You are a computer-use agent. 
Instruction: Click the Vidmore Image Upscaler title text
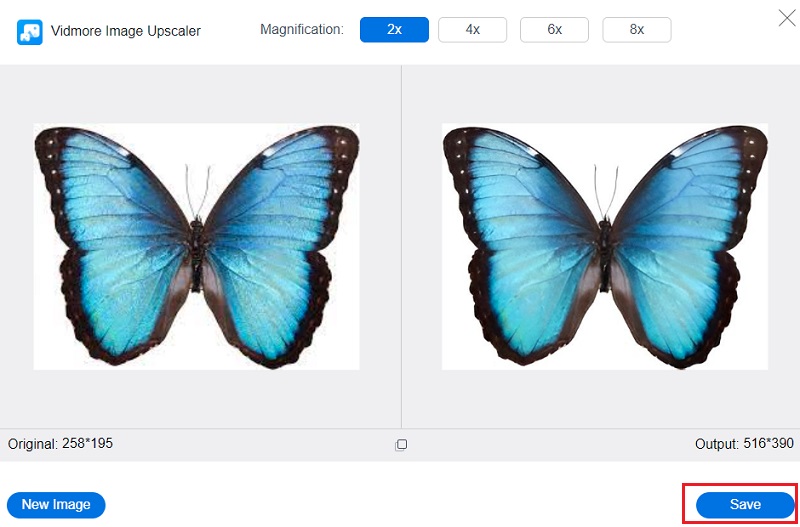click(125, 31)
